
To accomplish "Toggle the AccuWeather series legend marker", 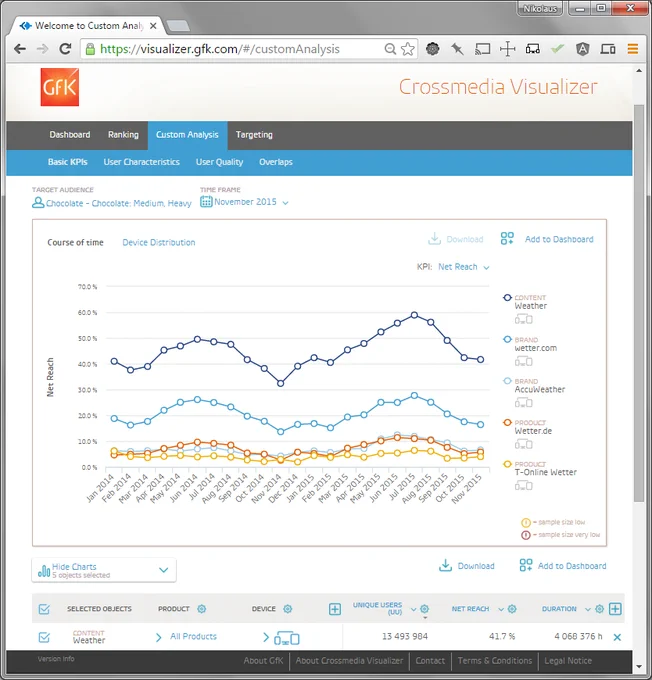I will [507, 381].
